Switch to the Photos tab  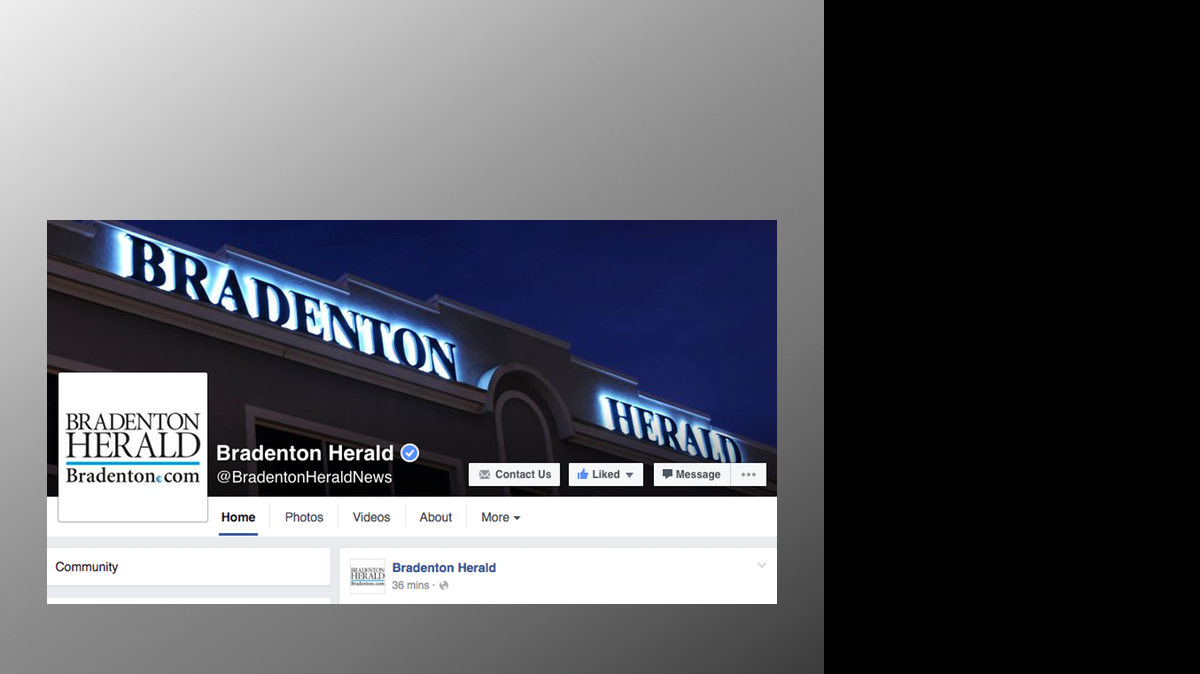click(304, 517)
